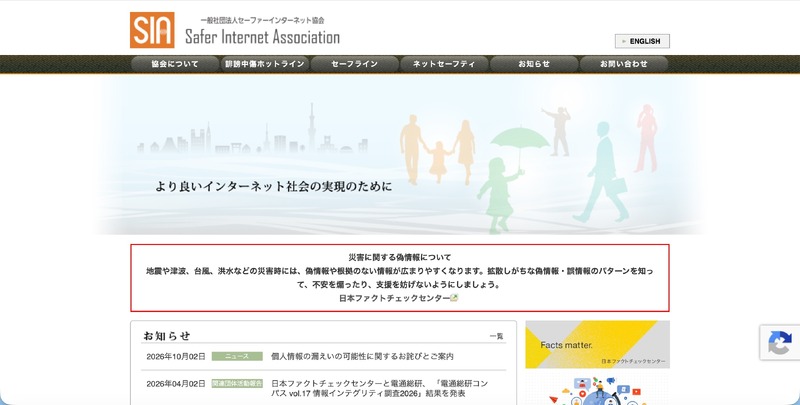800x405 pixels.
Task: Open the 一覧 news list link
Action: click(496, 336)
